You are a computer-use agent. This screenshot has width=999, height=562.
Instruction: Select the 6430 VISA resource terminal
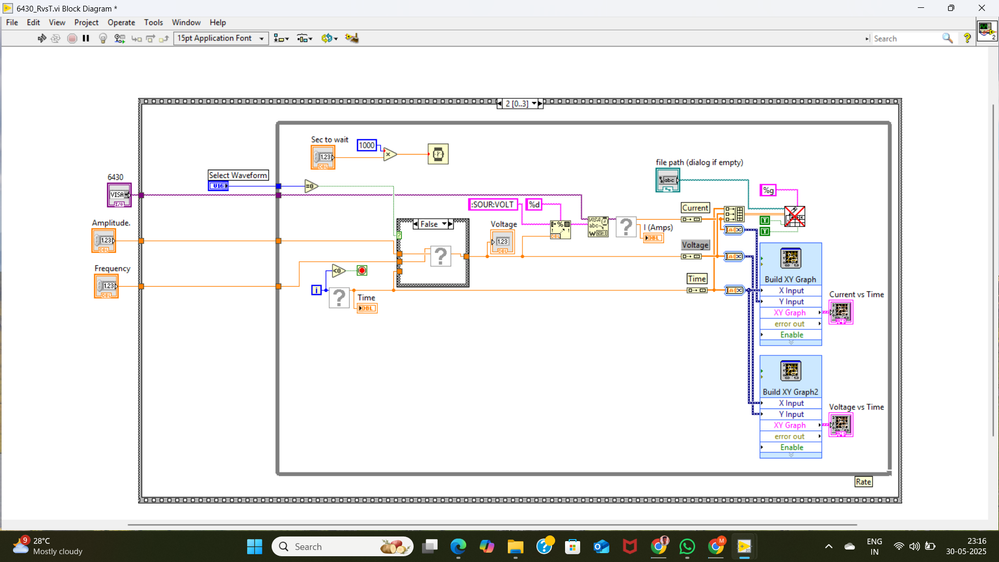pos(119,195)
